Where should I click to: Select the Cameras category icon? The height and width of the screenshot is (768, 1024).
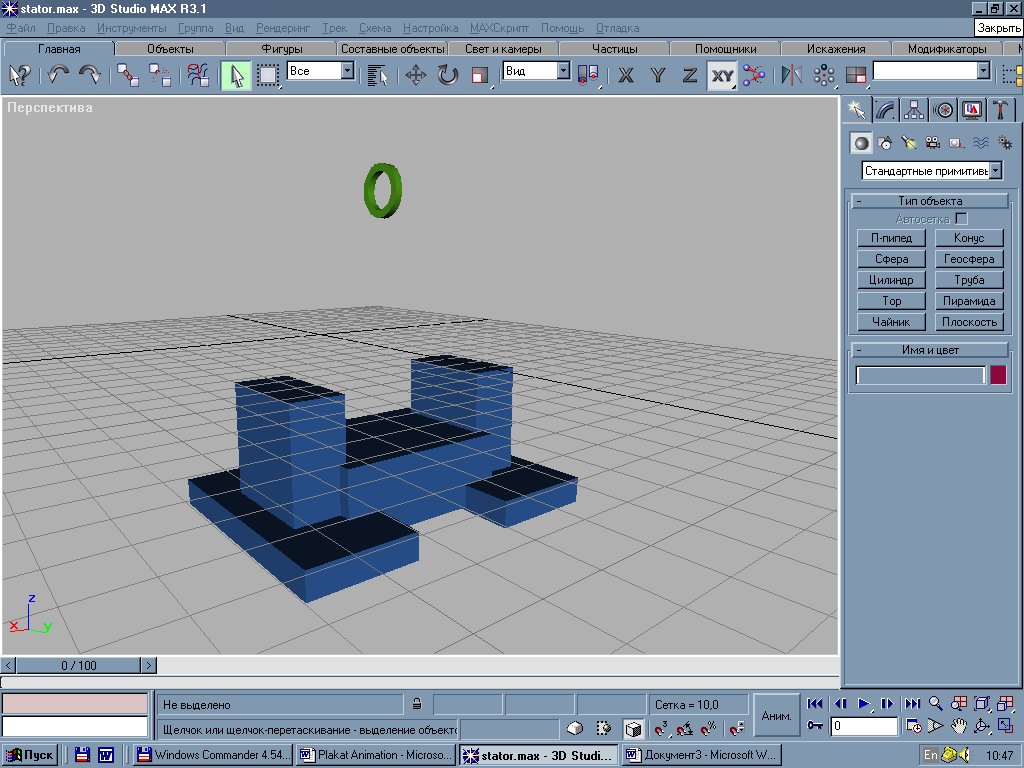(933, 142)
